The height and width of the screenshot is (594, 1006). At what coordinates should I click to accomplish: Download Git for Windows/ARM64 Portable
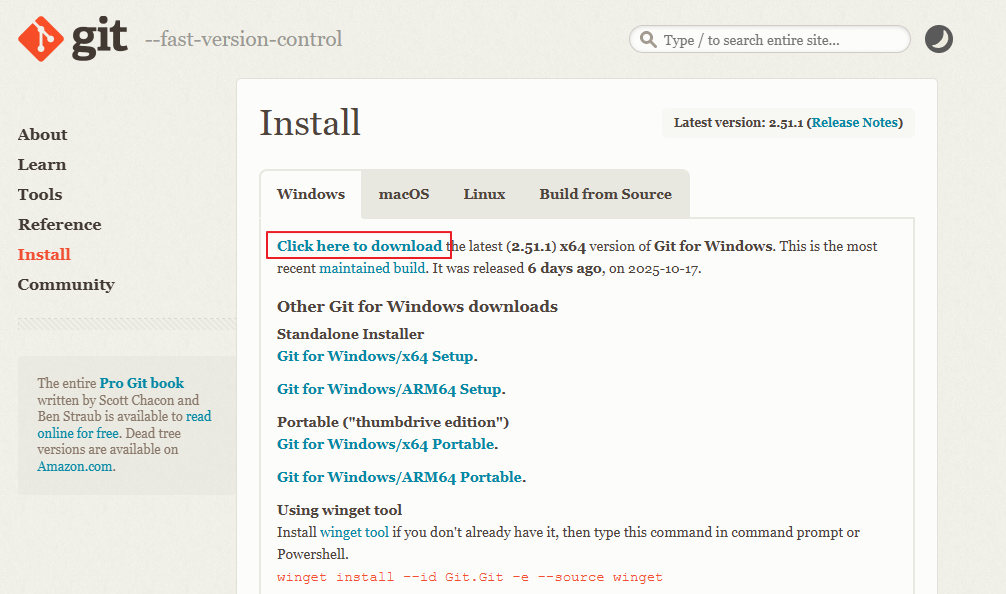click(x=400, y=477)
